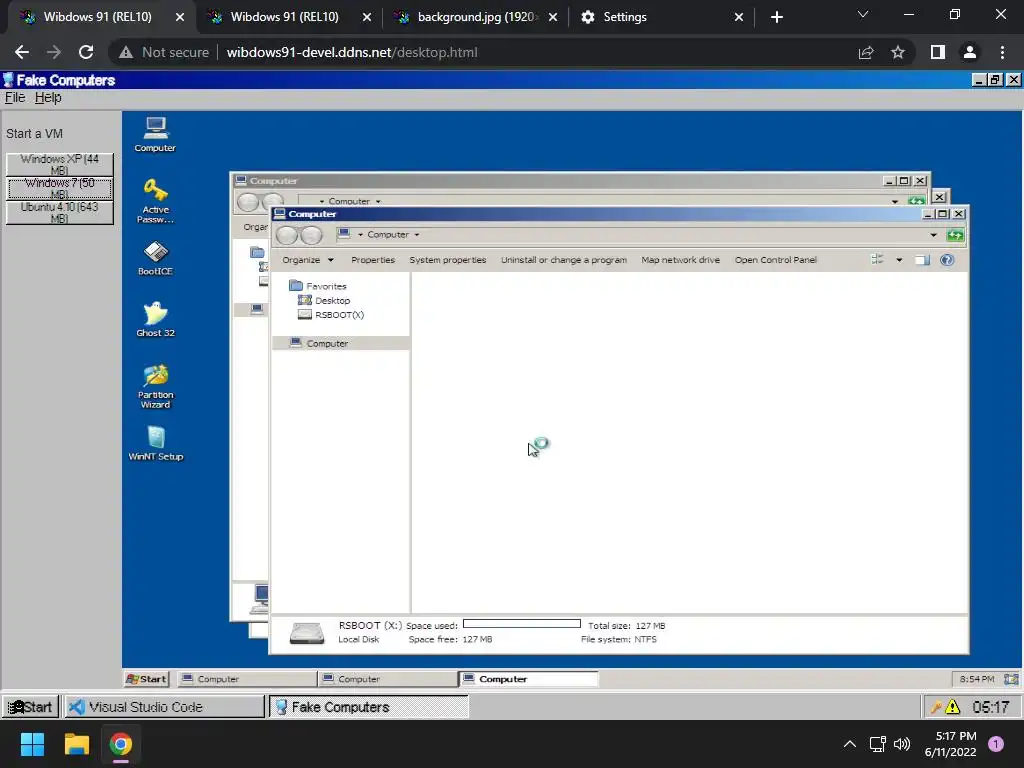
Task: Open the browser side panel icon
Action: point(938,52)
